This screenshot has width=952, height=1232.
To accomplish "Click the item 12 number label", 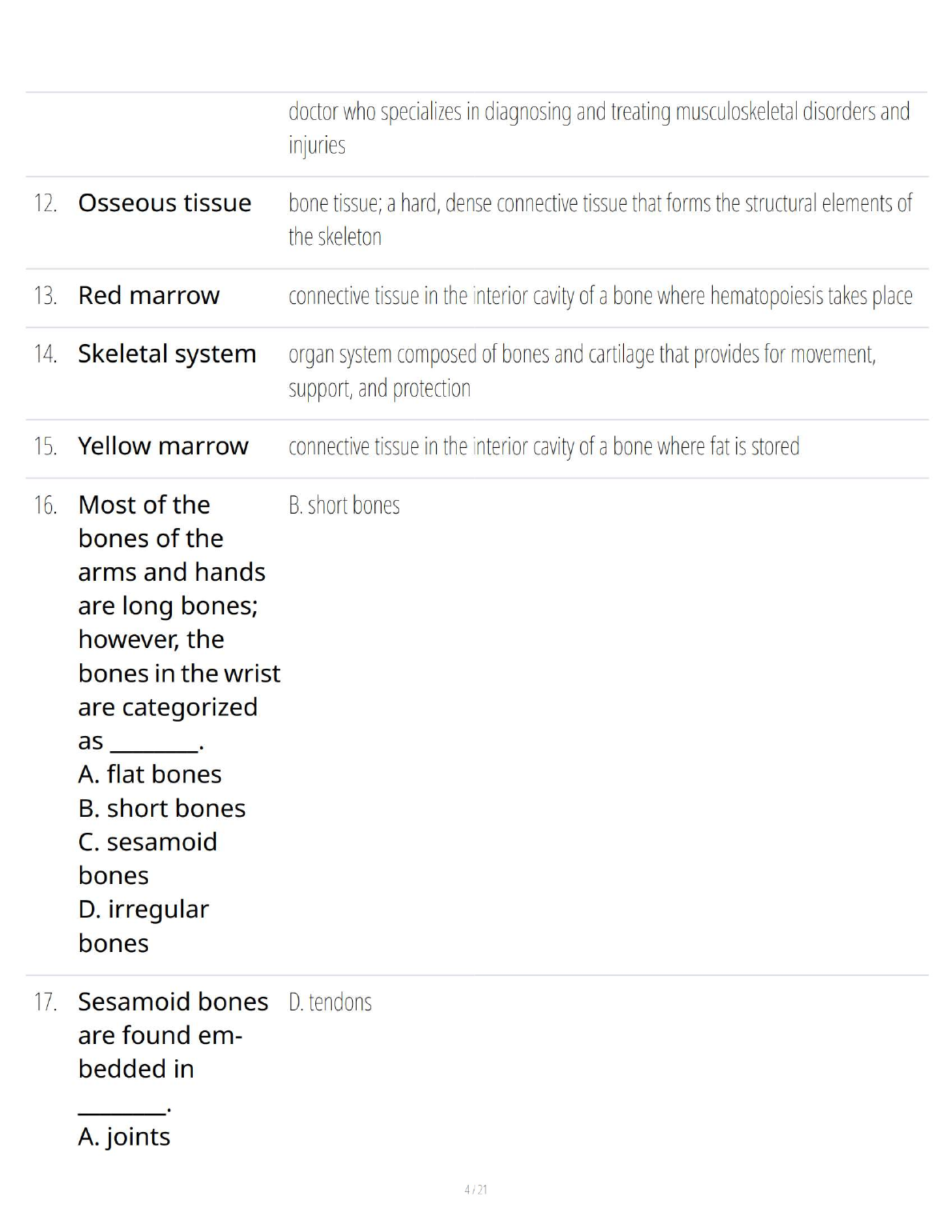I will pyautogui.click(x=45, y=203).
